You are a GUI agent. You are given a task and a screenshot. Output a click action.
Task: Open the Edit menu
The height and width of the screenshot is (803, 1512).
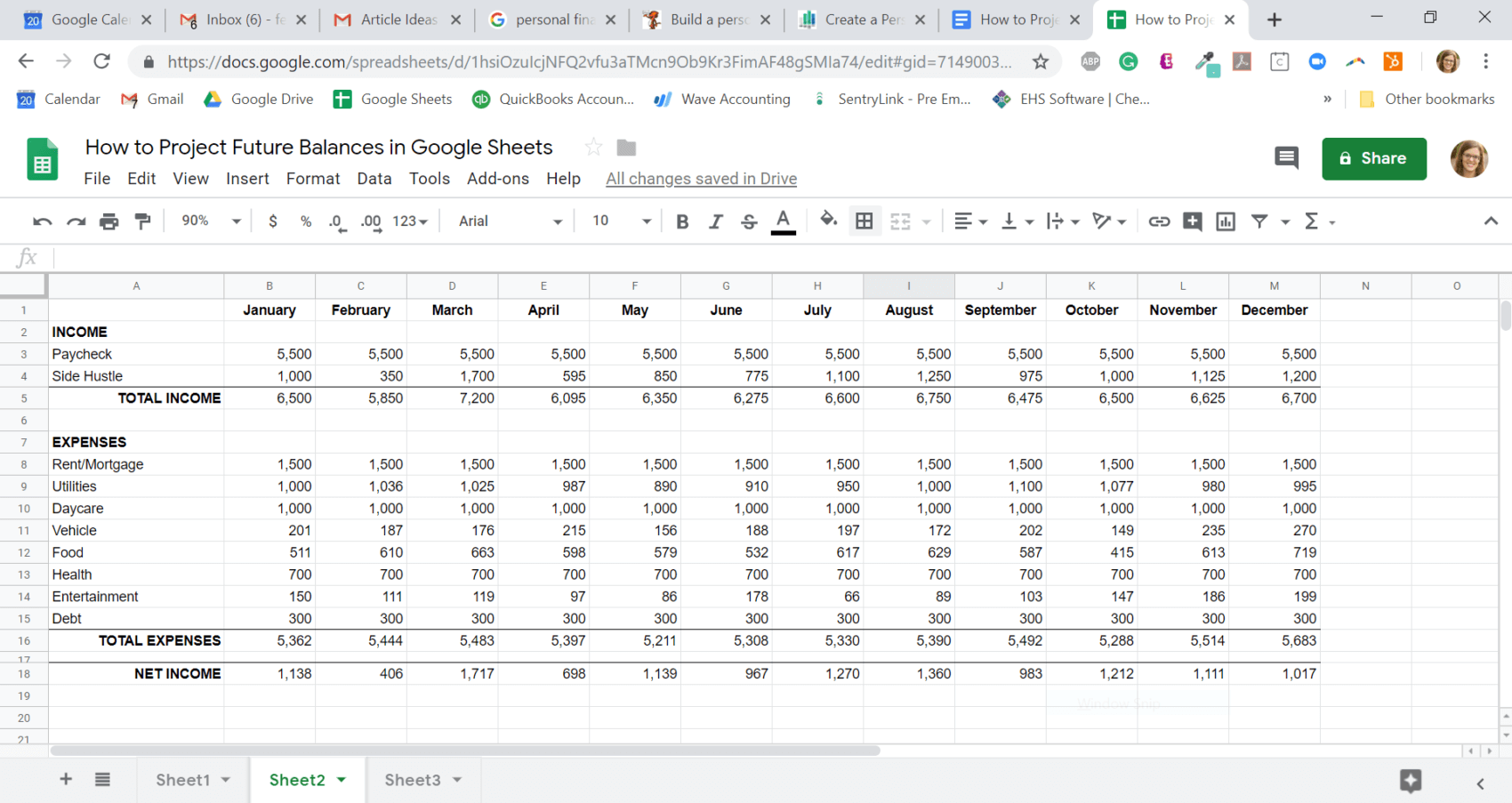pos(141,179)
